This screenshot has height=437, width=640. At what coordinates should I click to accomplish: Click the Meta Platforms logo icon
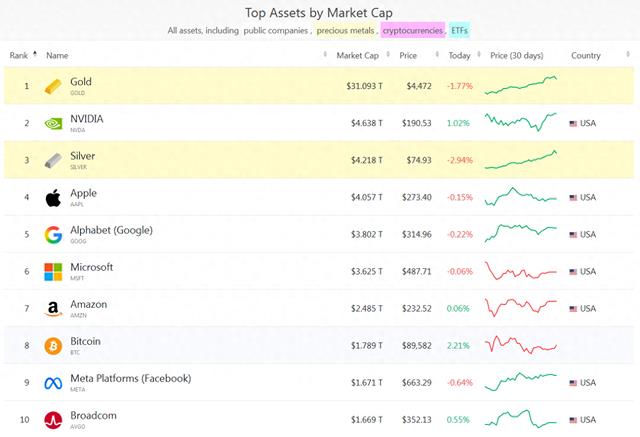tap(53, 383)
